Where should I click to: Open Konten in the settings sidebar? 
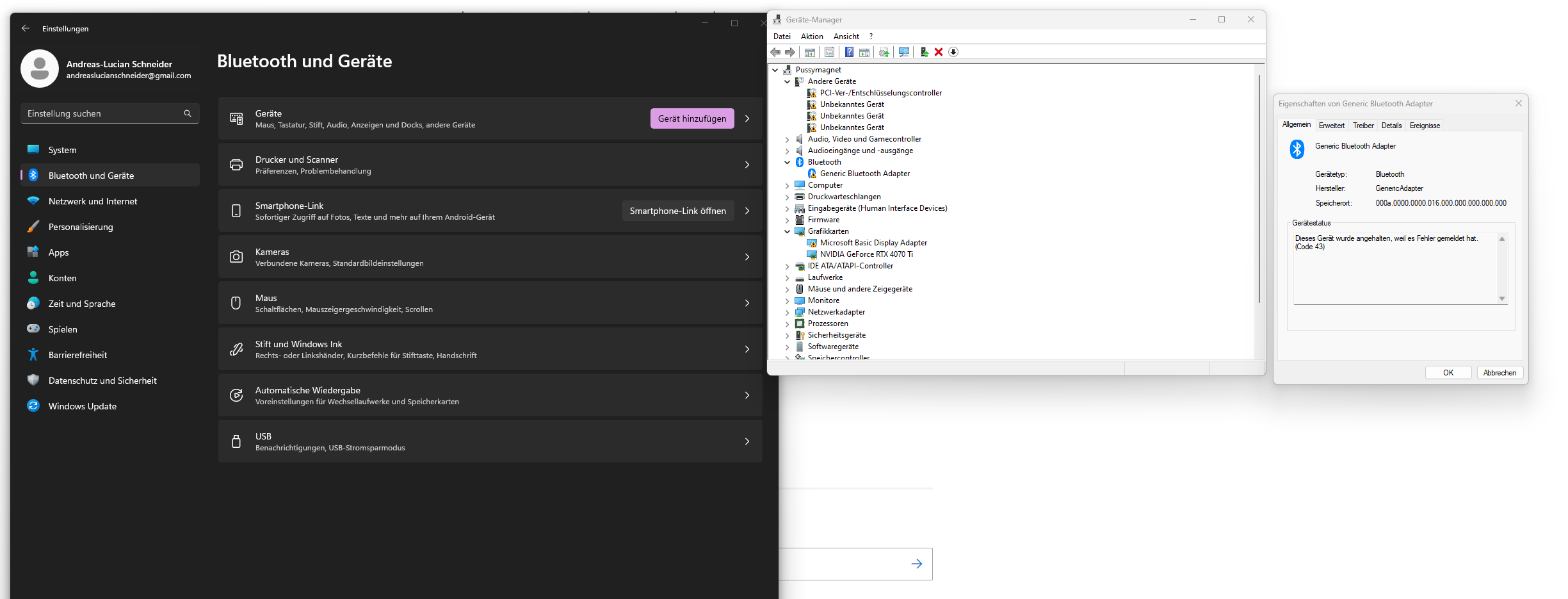[110, 278]
